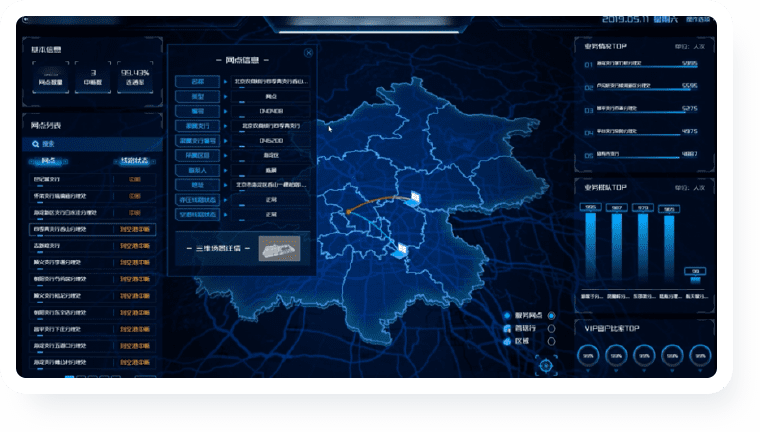Select the 区域 radio button

pos(551,341)
